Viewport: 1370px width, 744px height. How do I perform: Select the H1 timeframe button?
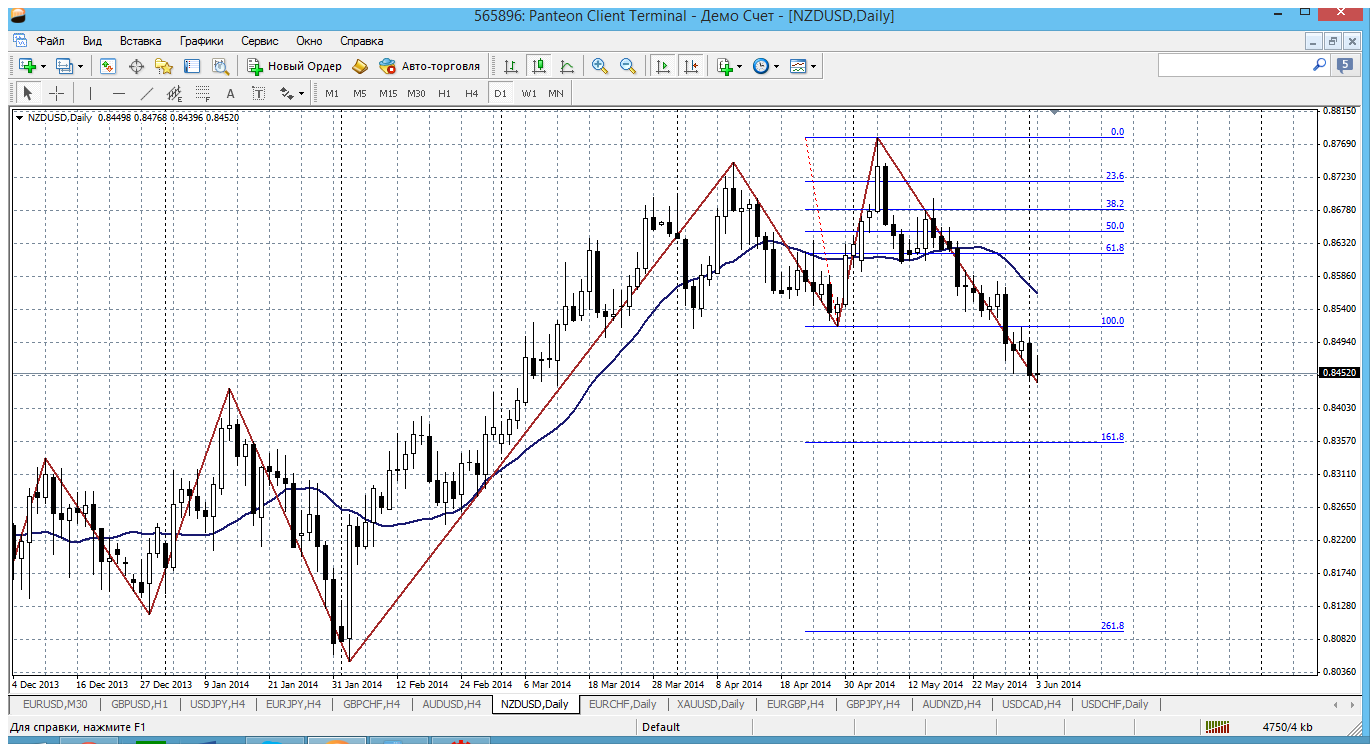(444, 93)
